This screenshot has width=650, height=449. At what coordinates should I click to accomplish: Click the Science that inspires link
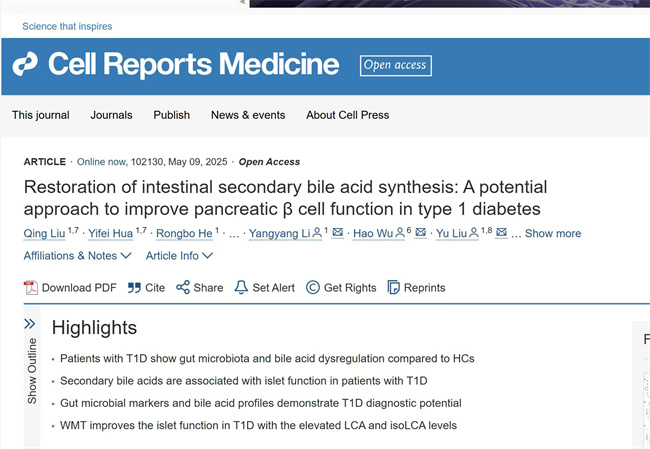67,26
